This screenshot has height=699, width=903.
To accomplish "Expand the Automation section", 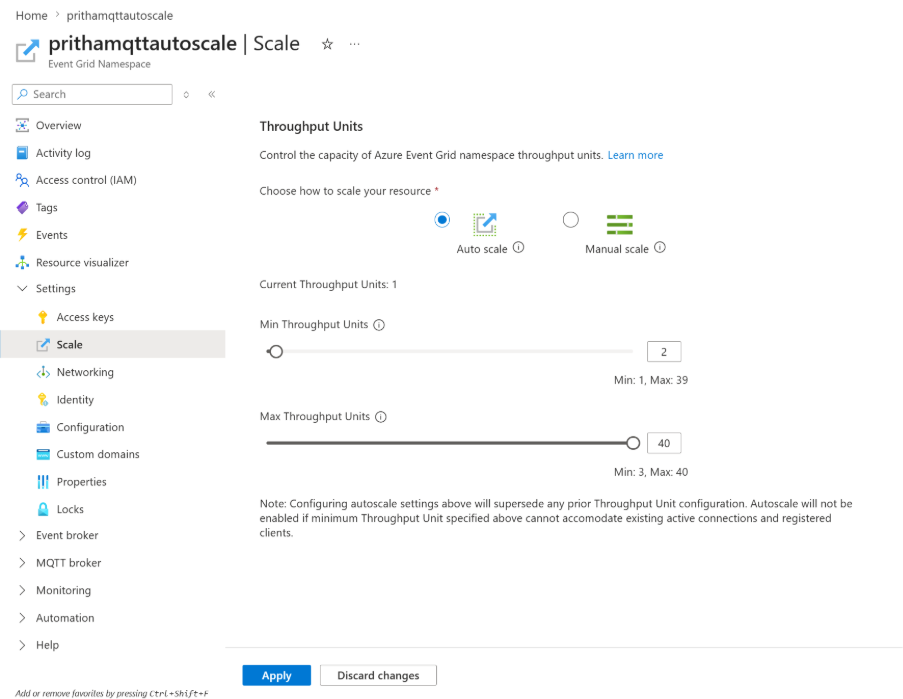I will (x=22, y=618).
